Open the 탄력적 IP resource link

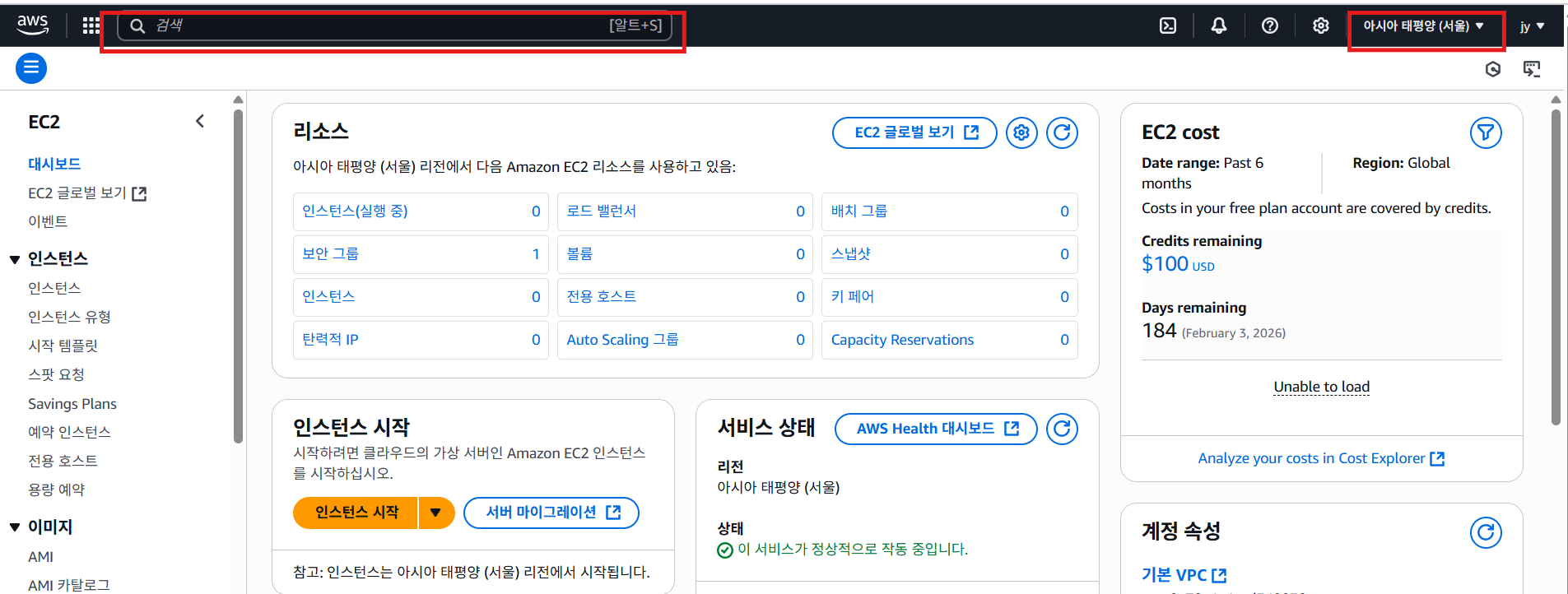(330, 340)
